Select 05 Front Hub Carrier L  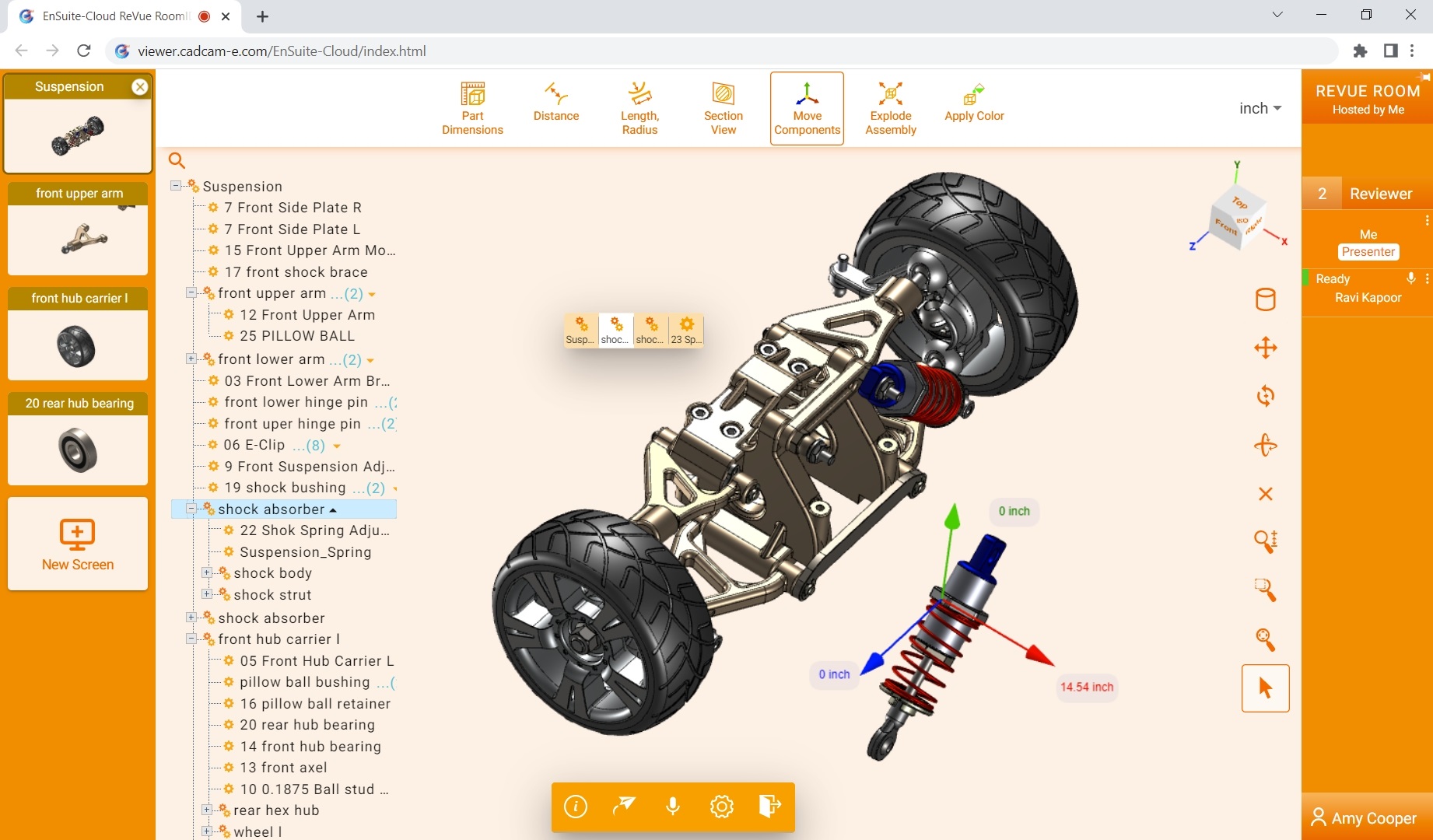coord(317,661)
